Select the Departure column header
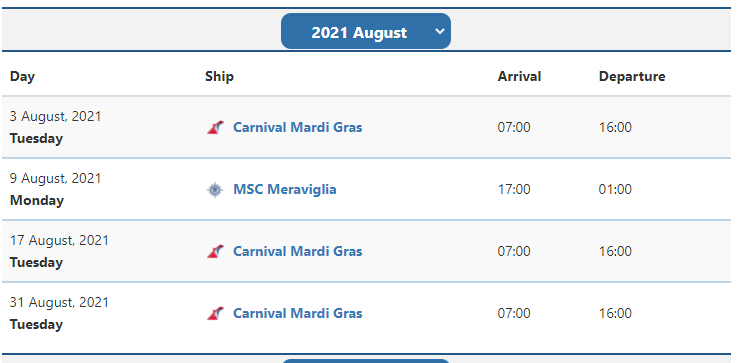 click(632, 76)
